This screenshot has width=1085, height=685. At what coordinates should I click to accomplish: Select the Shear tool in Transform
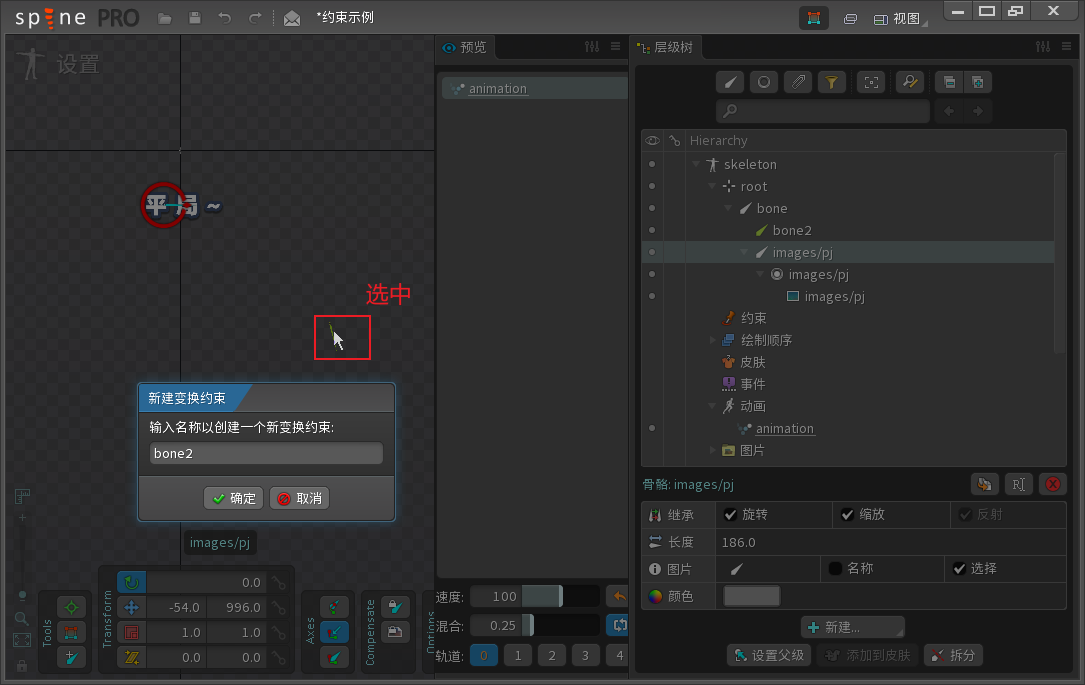coord(131,657)
